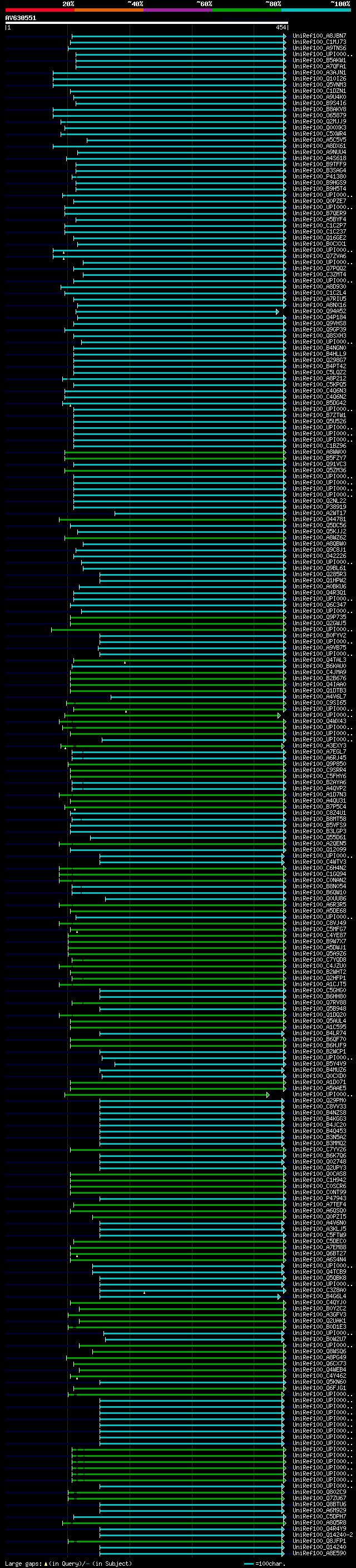Open hit UniRef100_B5AKW1
Image resolution: width=356 pixels, height=1568 pixels.
click(x=319, y=60)
